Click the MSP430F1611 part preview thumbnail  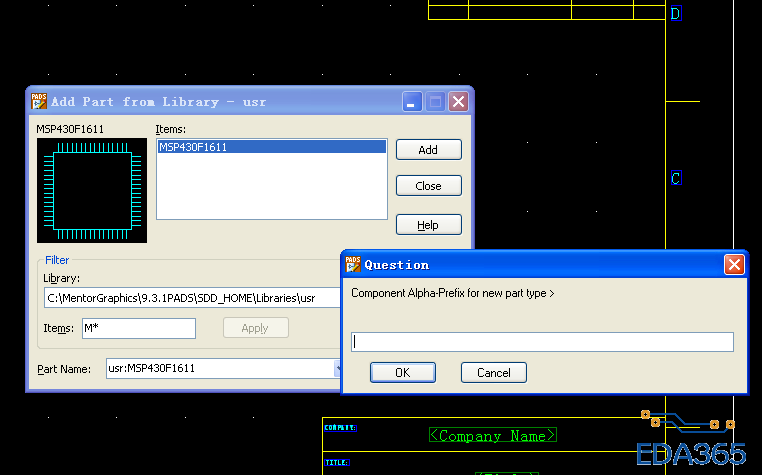[92, 190]
